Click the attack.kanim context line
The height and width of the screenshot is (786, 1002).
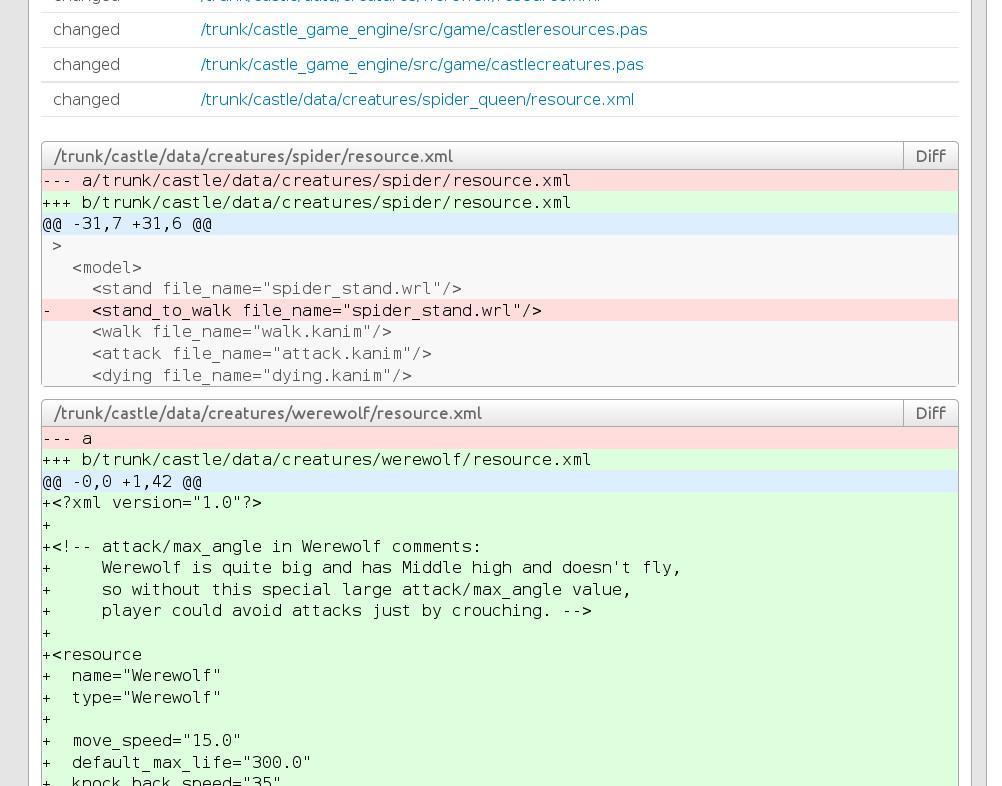click(261, 354)
